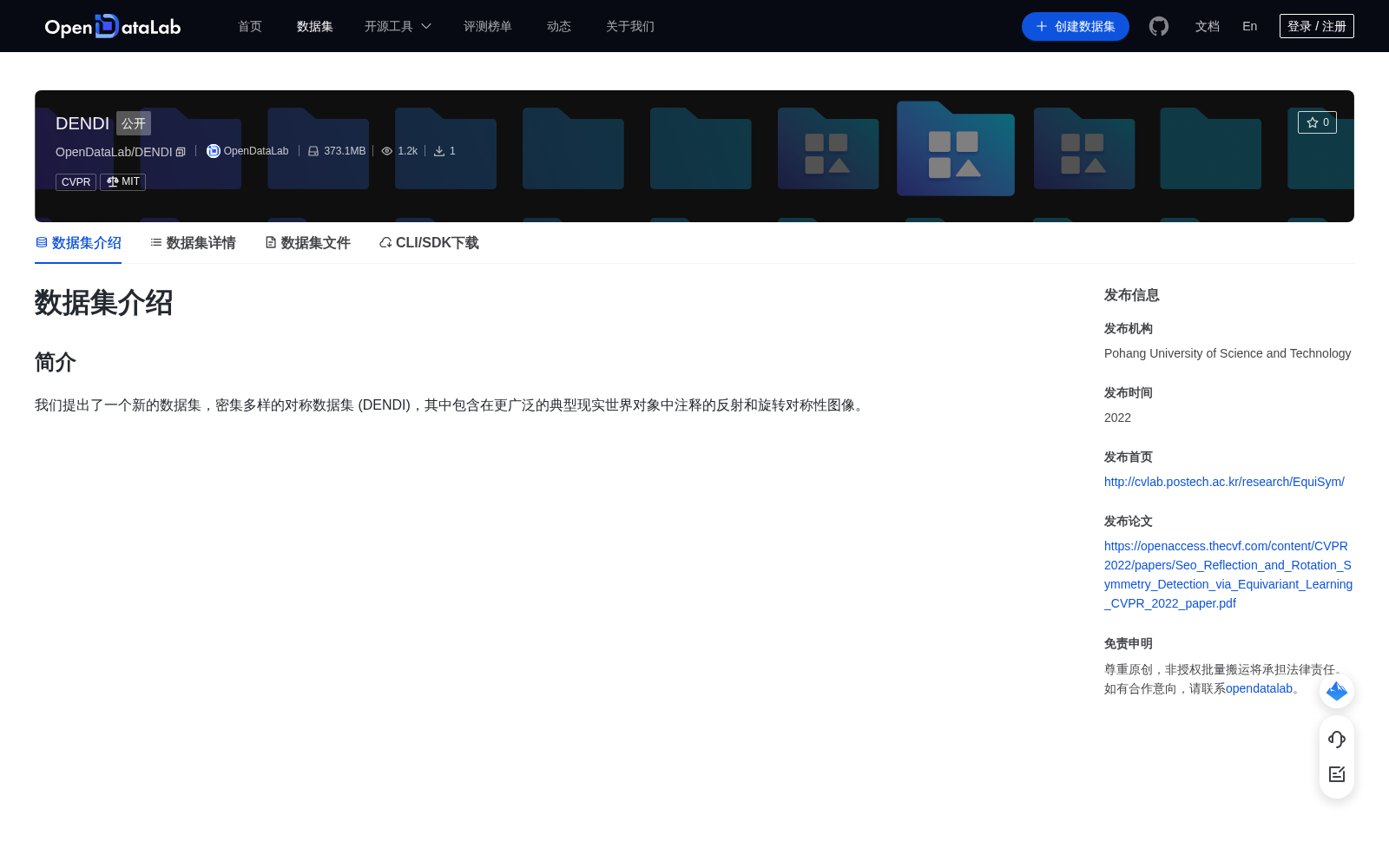Switch to the 数据集详情 tab
The image size is (1389, 868).
pos(193,243)
